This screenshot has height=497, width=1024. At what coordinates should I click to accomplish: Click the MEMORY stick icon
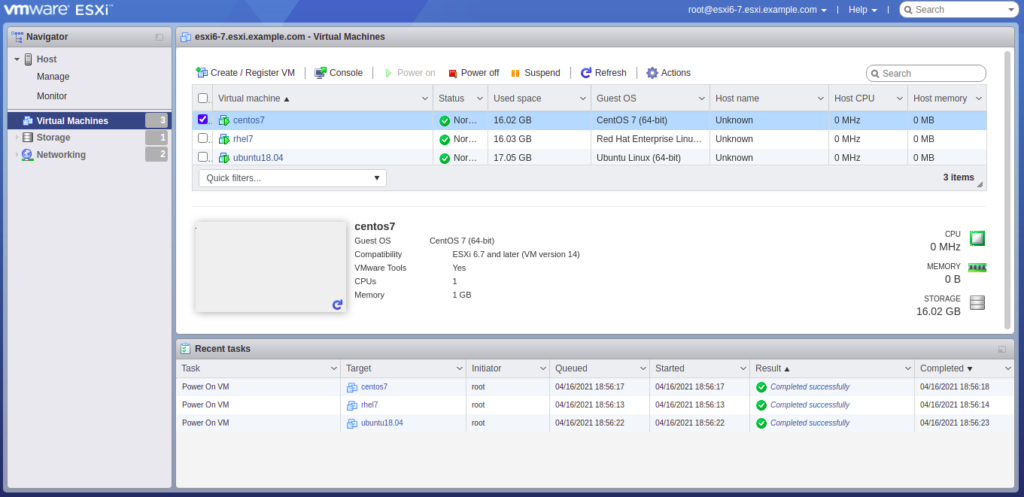977,268
